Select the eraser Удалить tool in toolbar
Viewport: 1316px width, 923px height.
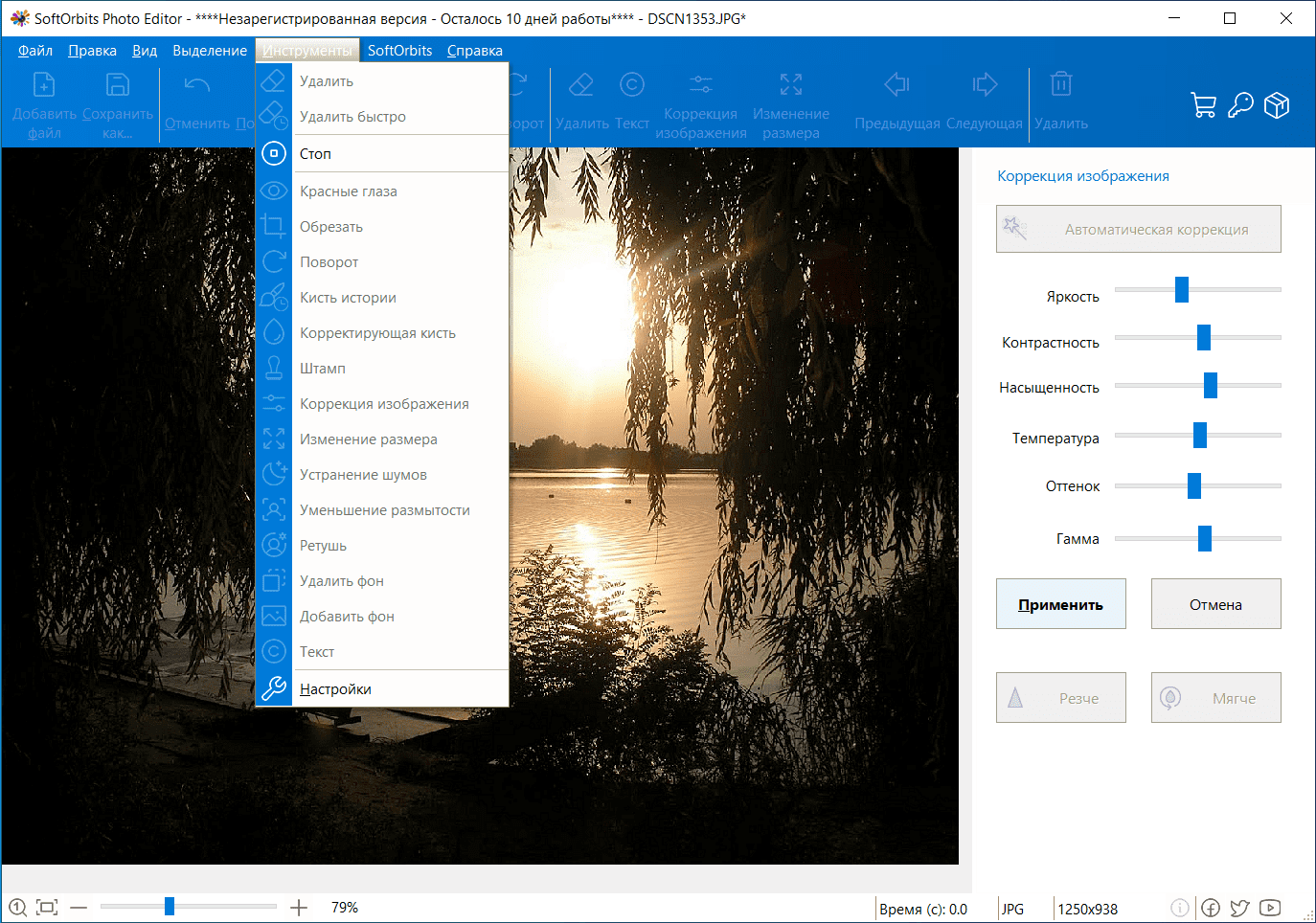point(581,85)
